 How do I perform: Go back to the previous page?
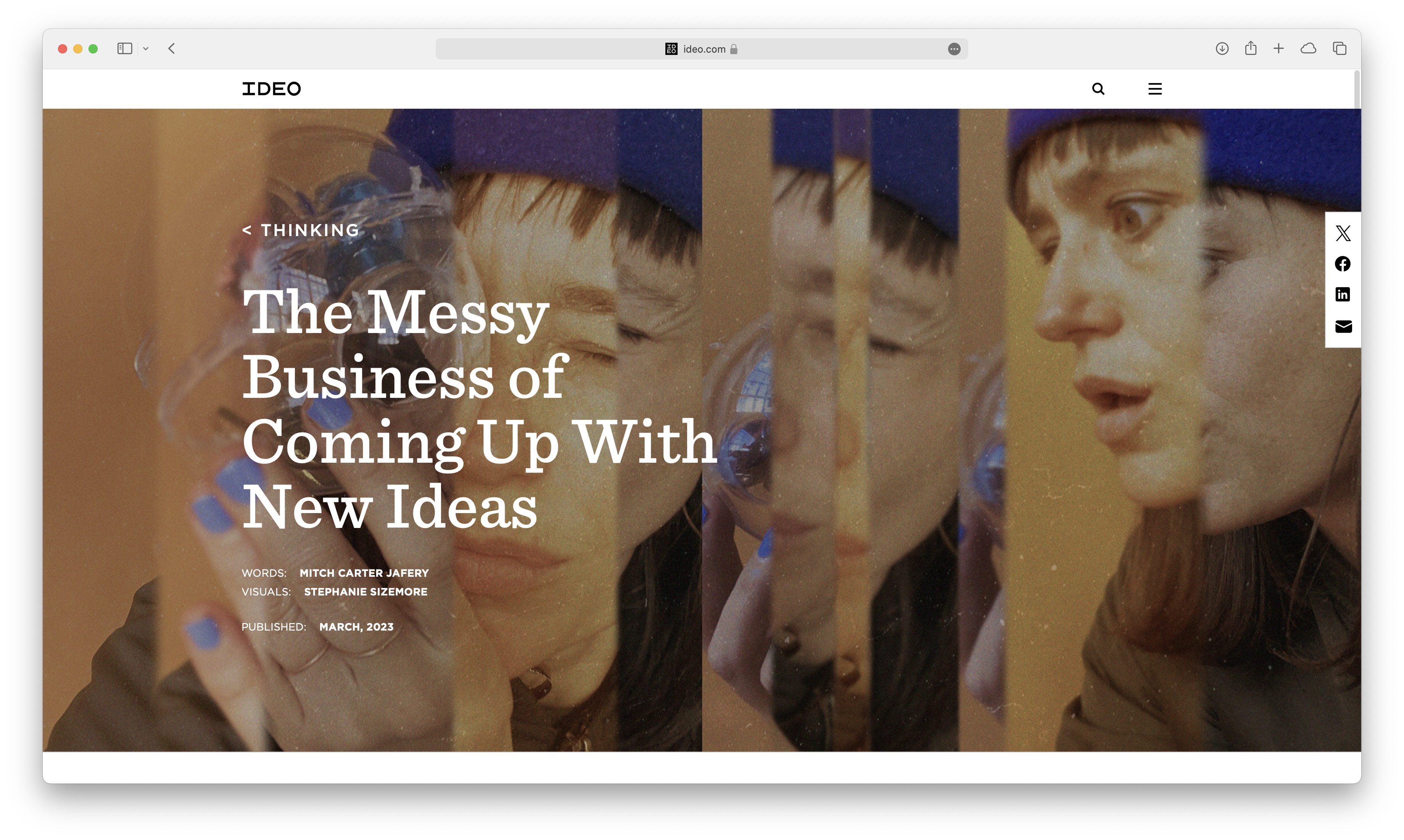point(172,49)
